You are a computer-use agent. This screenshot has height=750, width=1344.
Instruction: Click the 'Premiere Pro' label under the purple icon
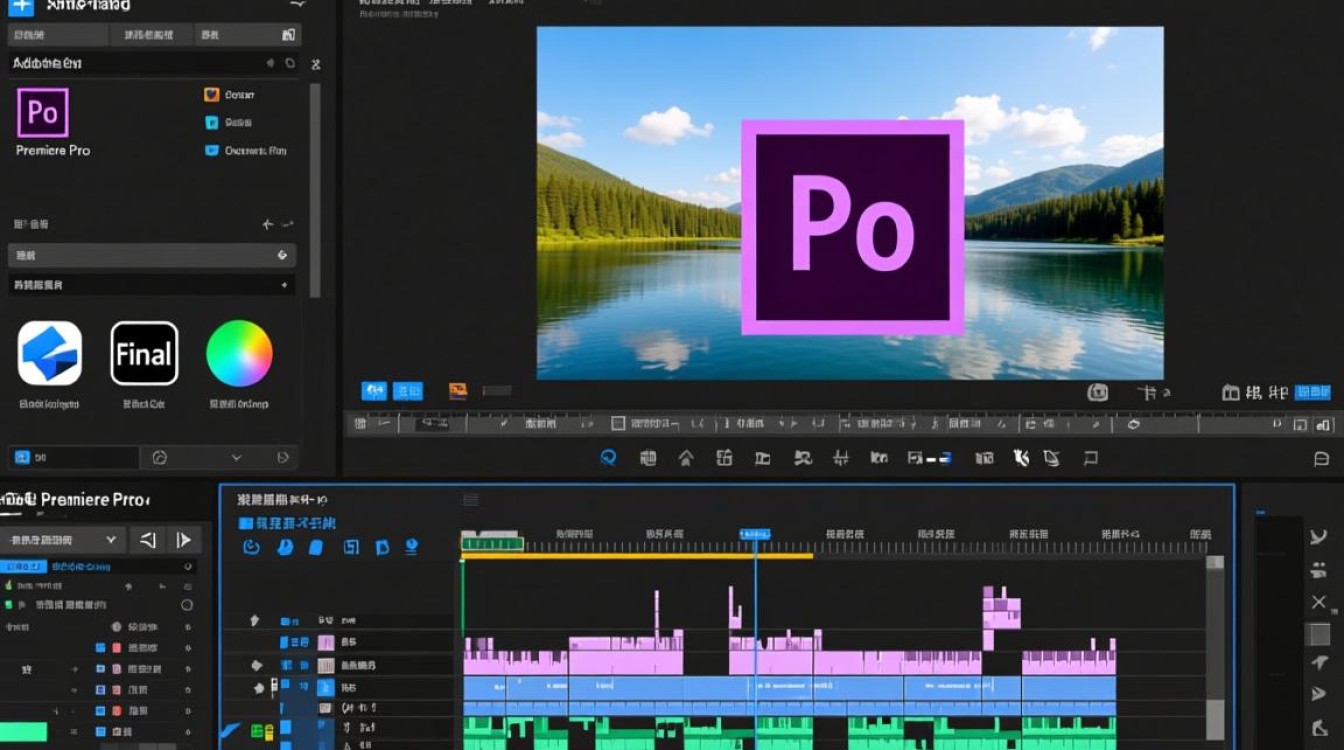53,150
